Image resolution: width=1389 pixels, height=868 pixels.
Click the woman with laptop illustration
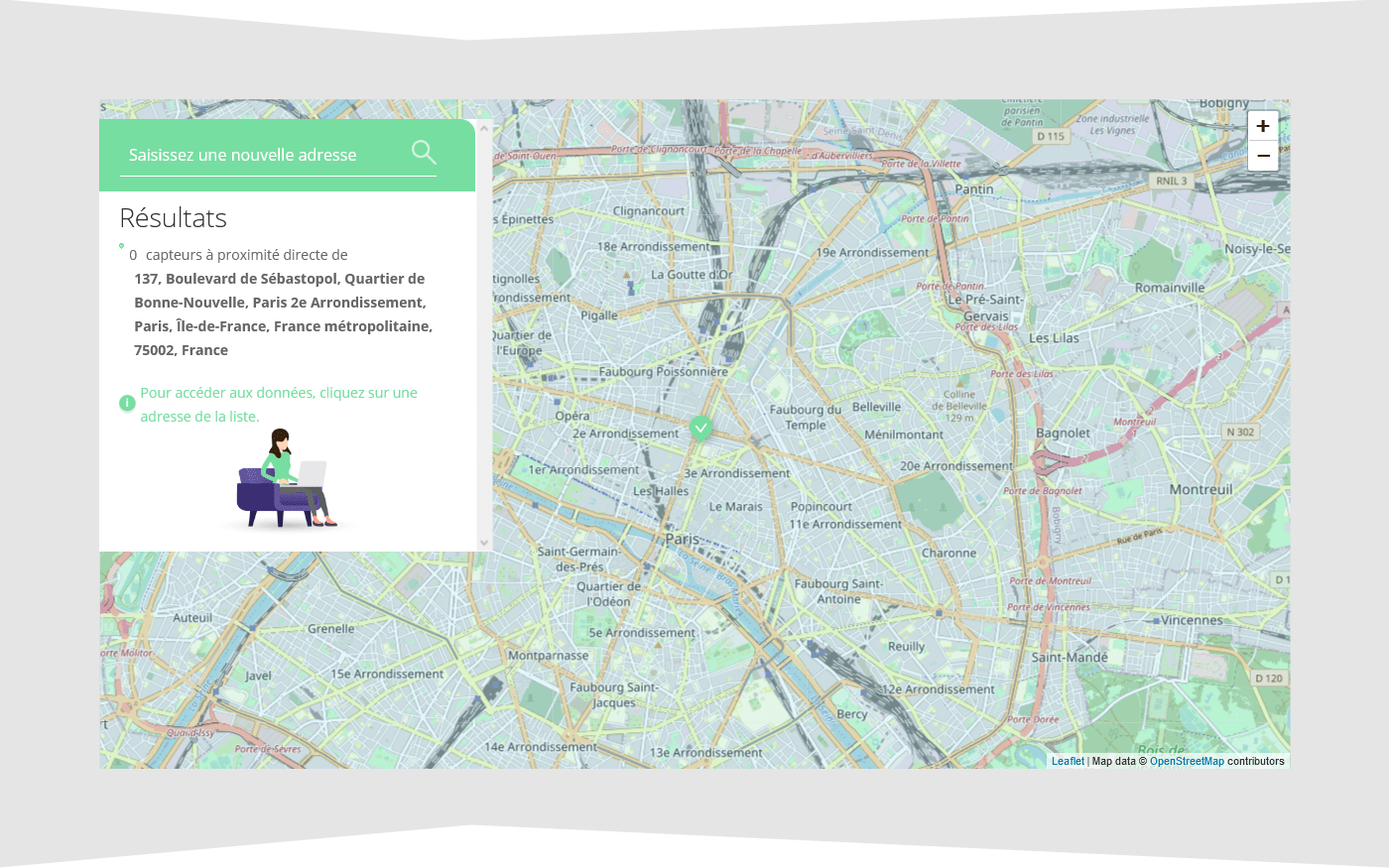click(287, 478)
